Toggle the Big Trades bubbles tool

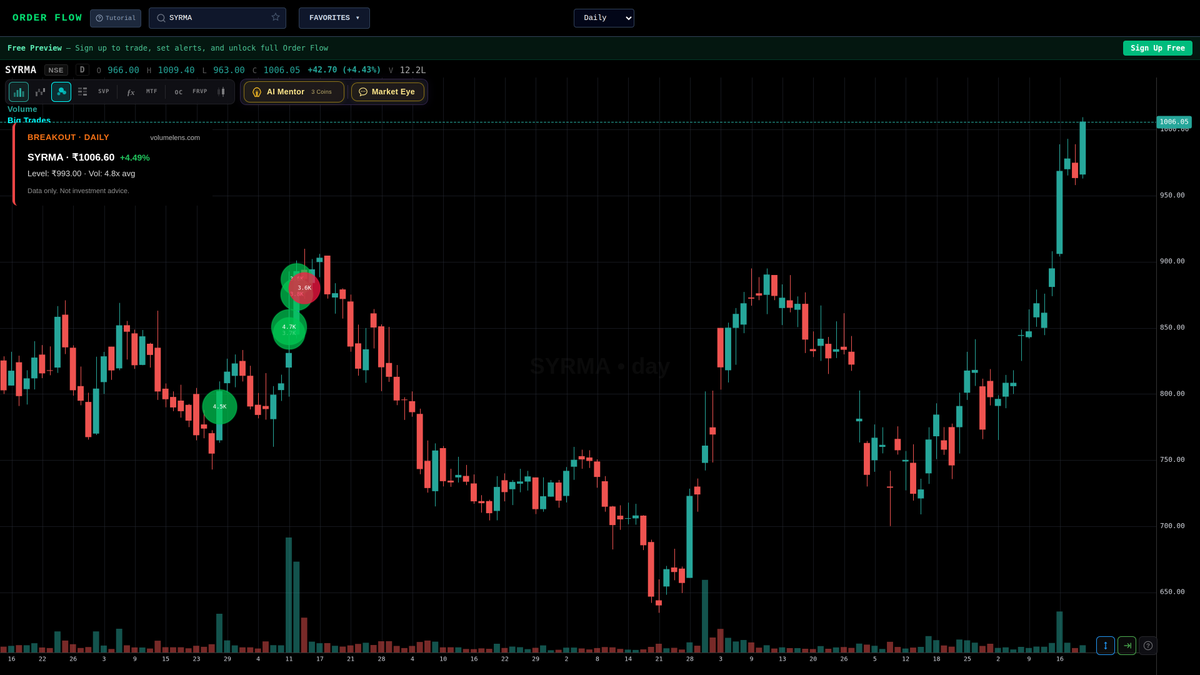pyautogui.click(x=60, y=91)
